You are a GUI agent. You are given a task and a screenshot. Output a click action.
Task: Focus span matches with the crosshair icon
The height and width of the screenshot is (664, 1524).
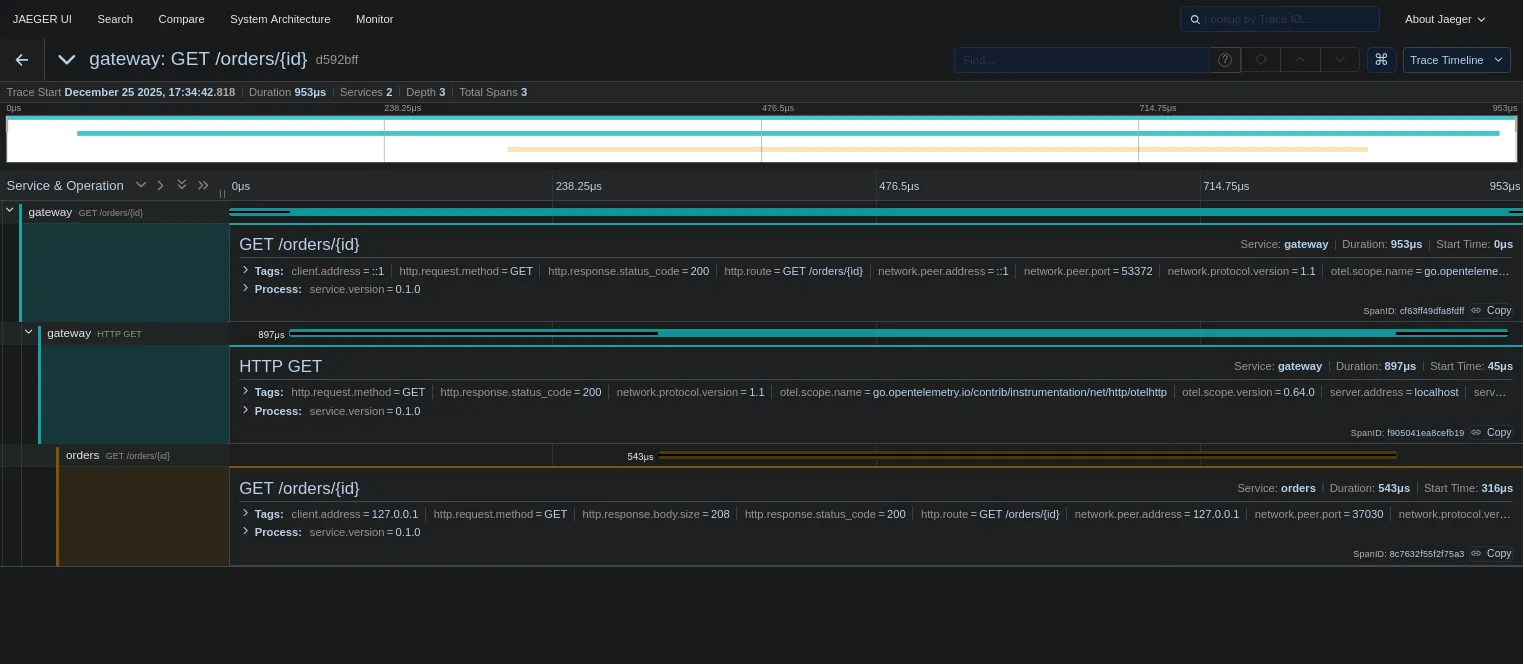(x=1261, y=60)
